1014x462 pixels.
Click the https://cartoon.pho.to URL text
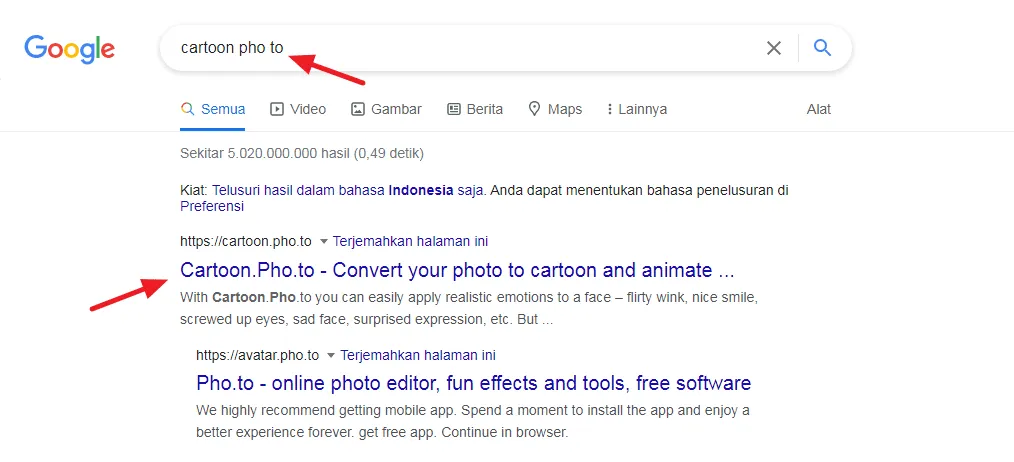click(x=246, y=241)
